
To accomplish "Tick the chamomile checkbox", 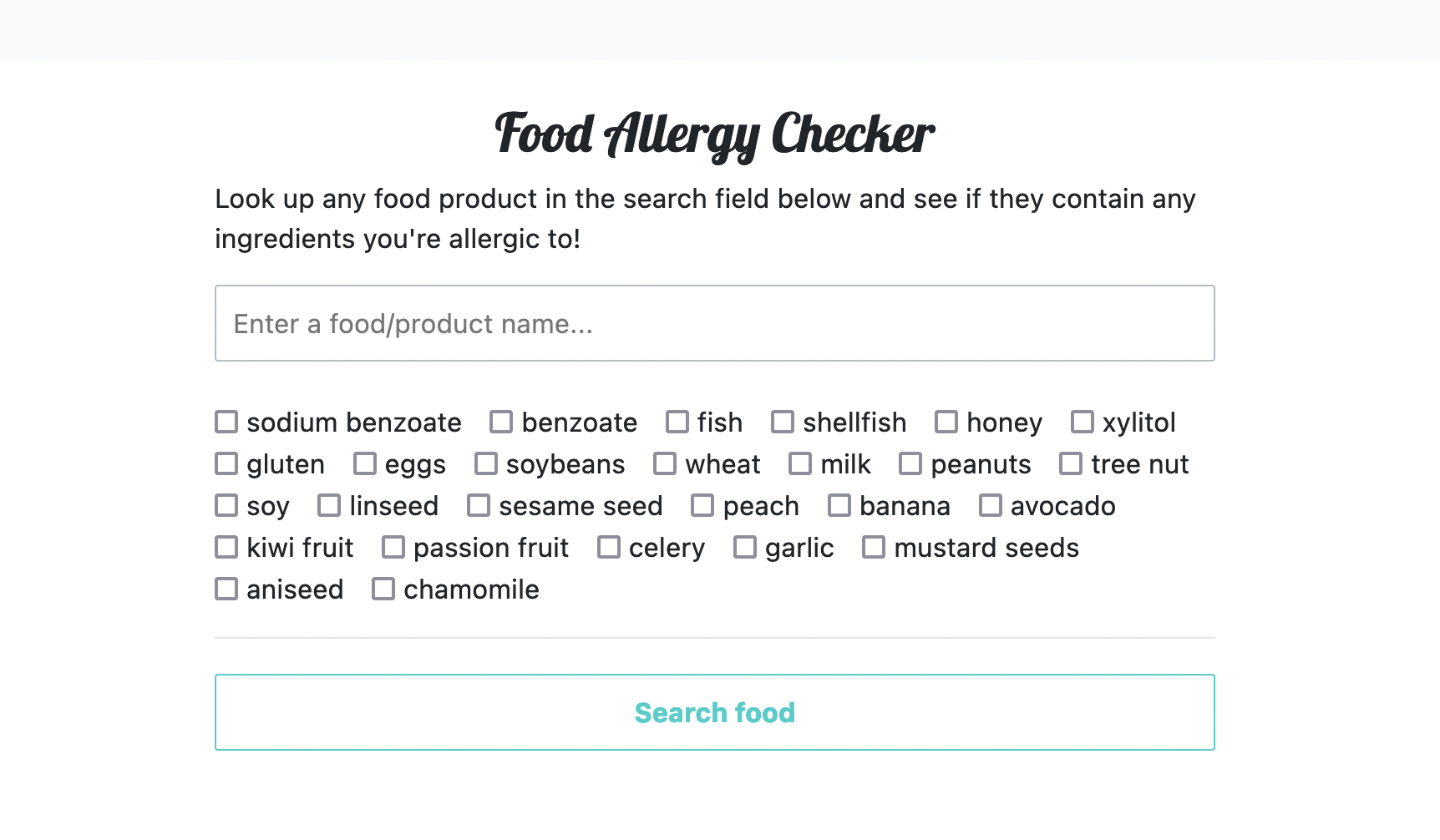I will [x=383, y=589].
